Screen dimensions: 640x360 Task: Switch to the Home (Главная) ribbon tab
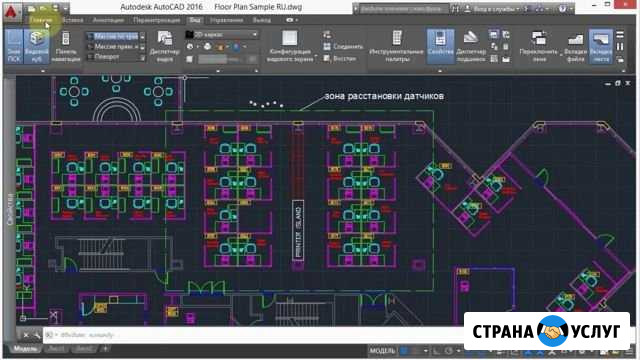pyautogui.click(x=41, y=20)
